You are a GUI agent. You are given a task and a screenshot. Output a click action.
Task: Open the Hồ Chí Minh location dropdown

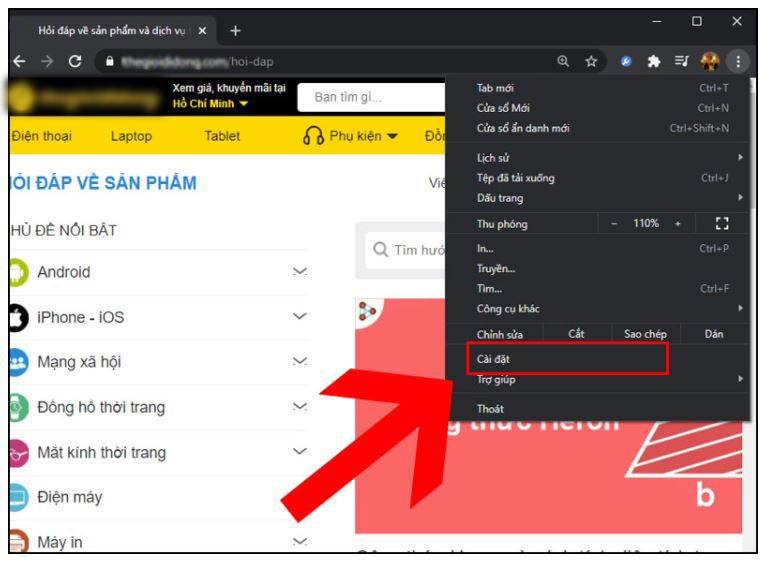click(x=210, y=104)
